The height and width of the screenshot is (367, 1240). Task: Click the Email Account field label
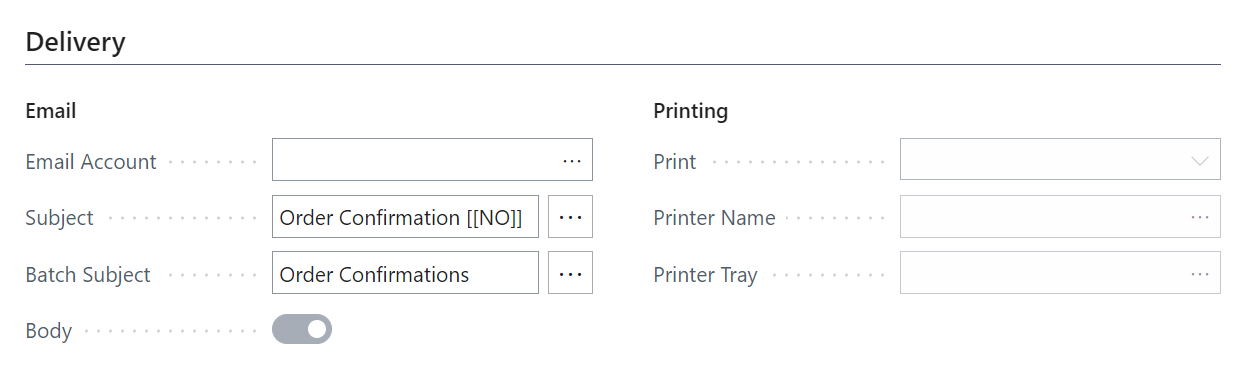[x=91, y=162]
